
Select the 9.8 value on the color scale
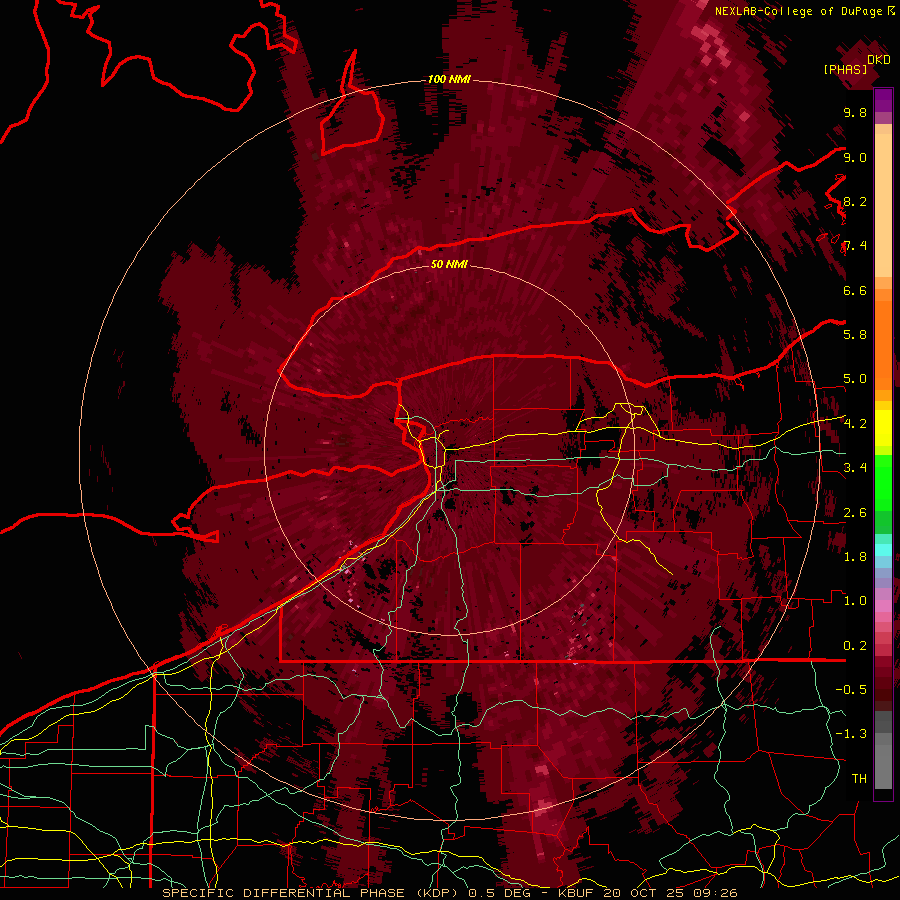pyautogui.click(x=855, y=112)
